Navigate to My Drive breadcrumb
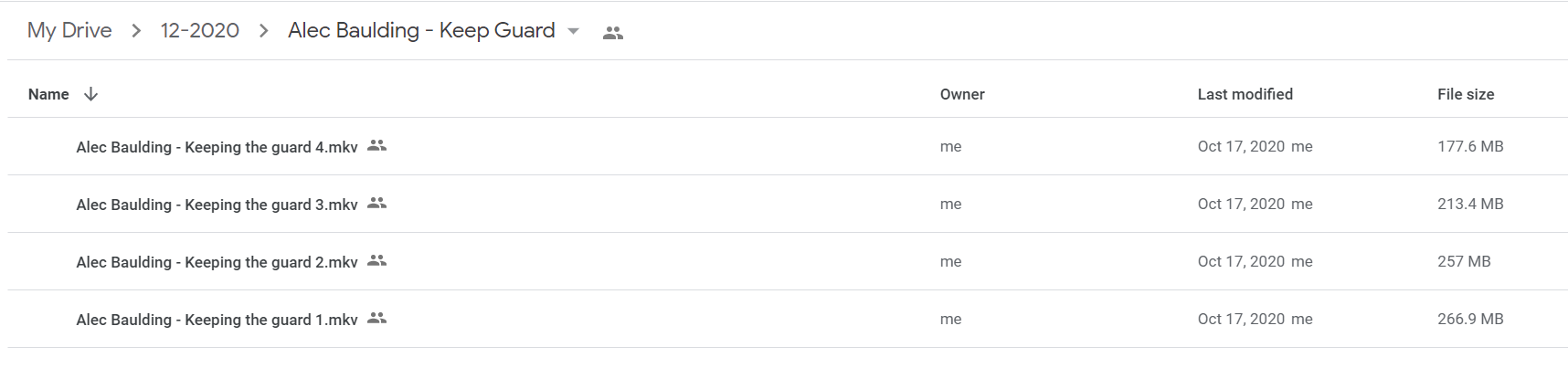 [x=69, y=30]
